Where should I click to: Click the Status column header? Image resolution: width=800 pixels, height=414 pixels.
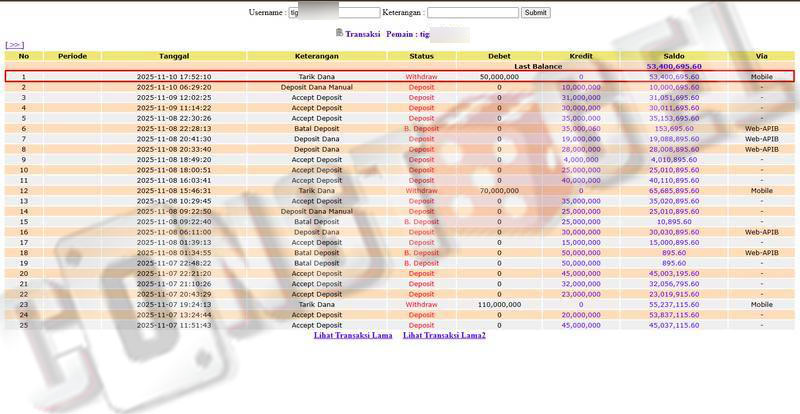click(421, 56)
